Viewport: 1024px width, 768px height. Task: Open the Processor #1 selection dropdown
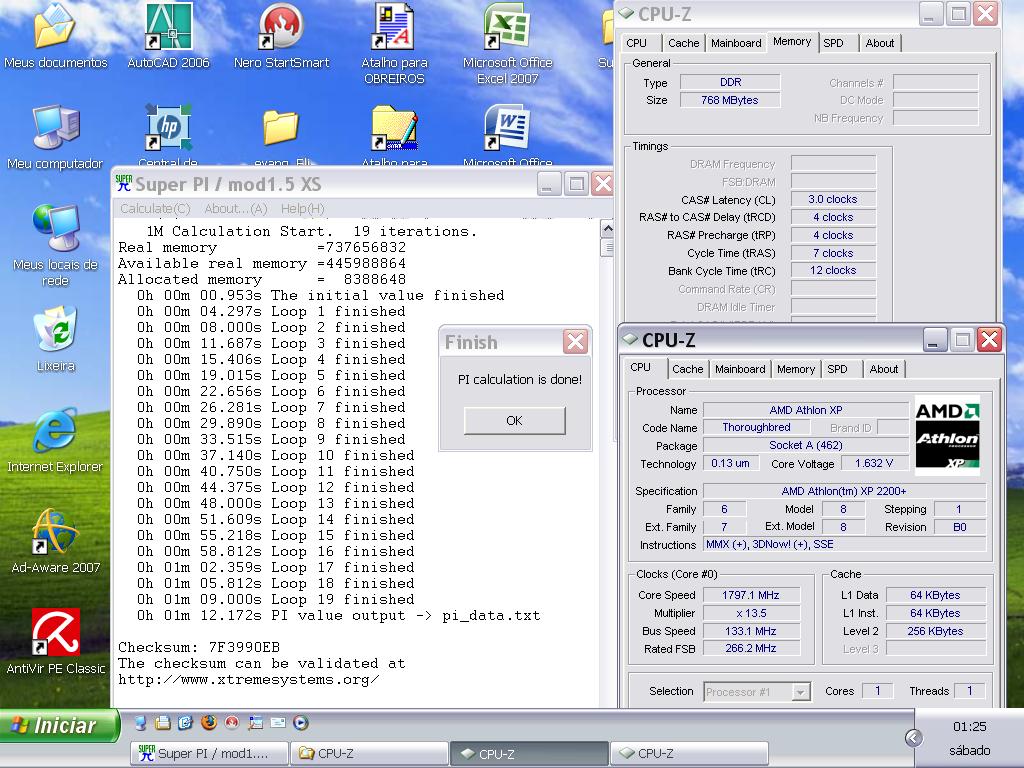758,692
